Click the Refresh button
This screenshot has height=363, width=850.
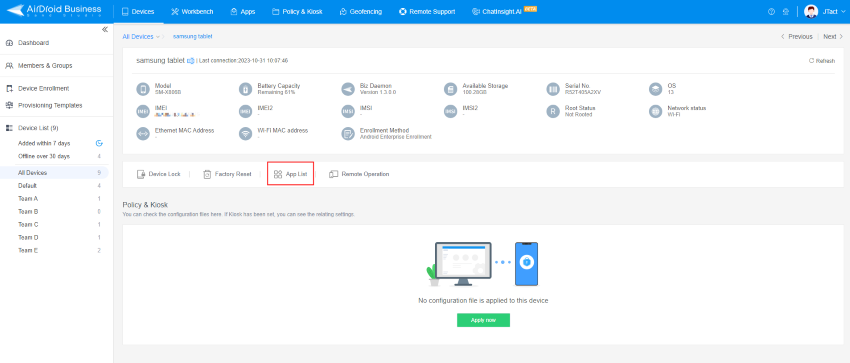point(822,61)
